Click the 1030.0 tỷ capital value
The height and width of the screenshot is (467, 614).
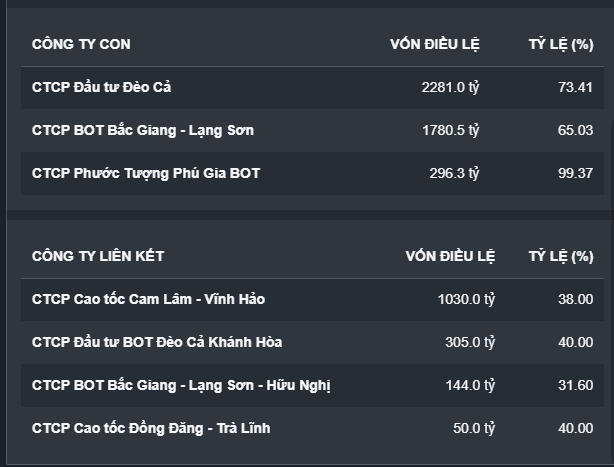tap(466, 299)
